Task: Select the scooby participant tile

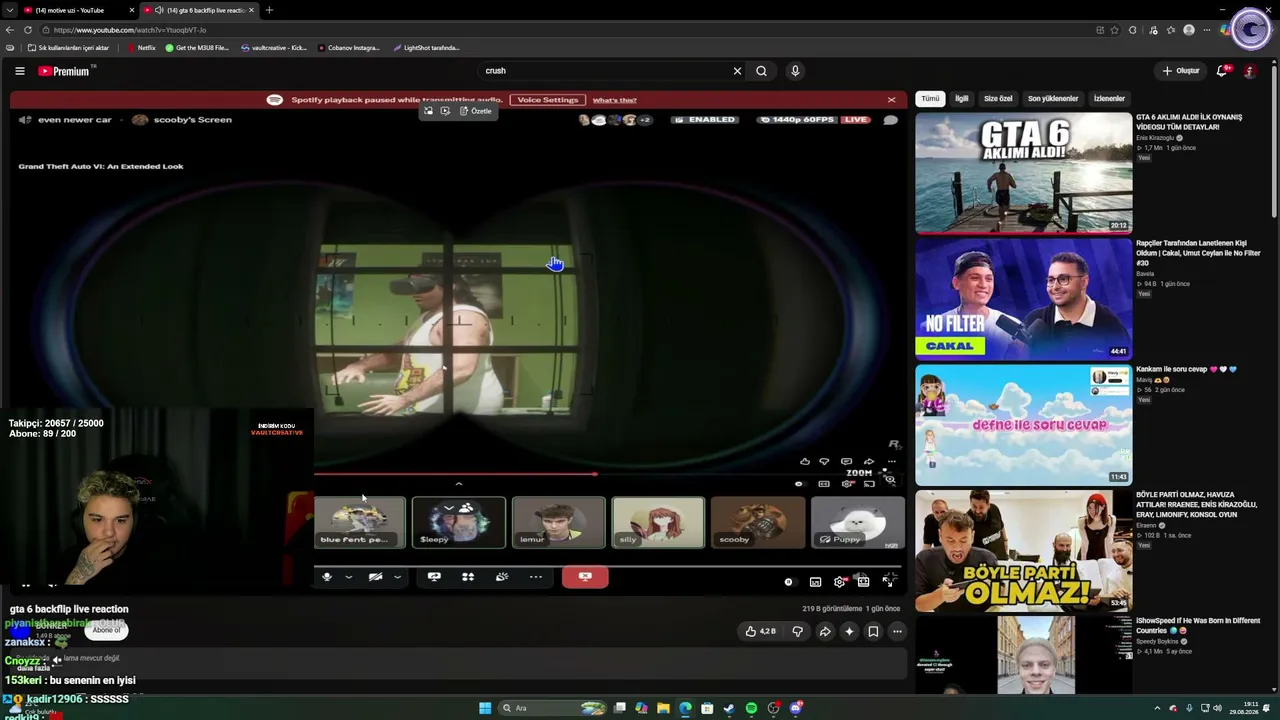Action: tap(757, 522)
